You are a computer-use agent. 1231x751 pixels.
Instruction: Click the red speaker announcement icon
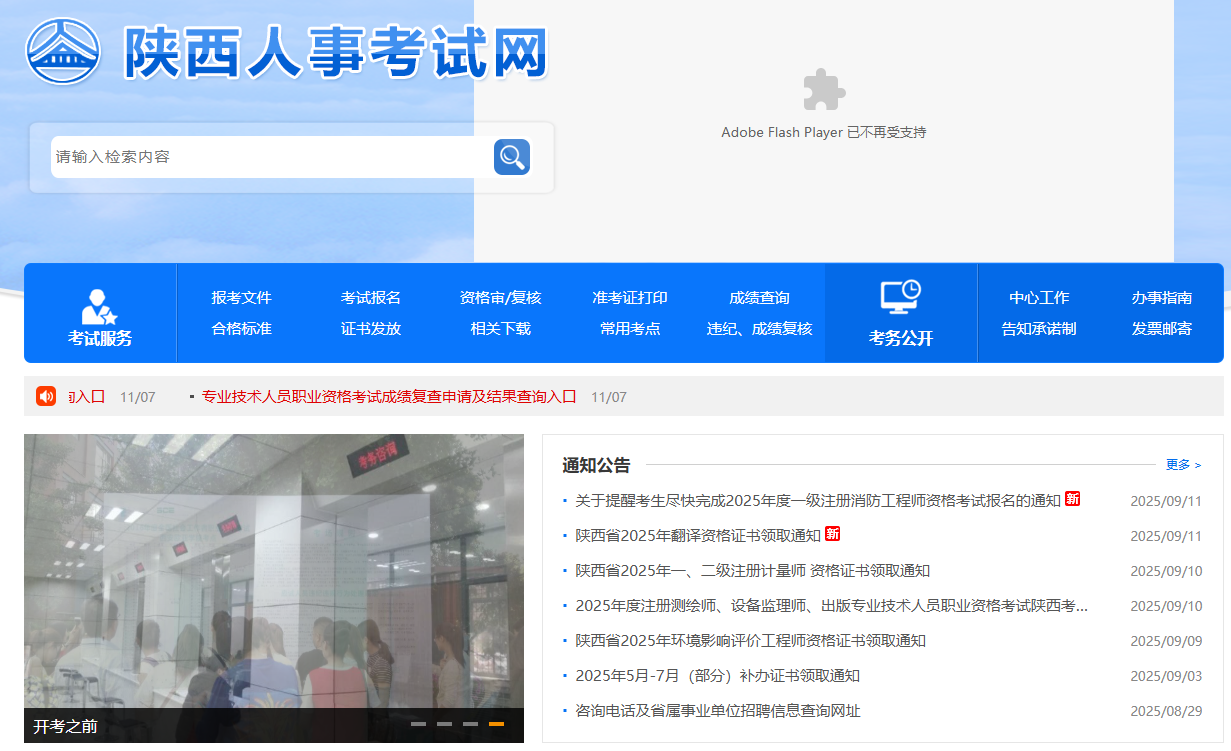coord(46,396)
